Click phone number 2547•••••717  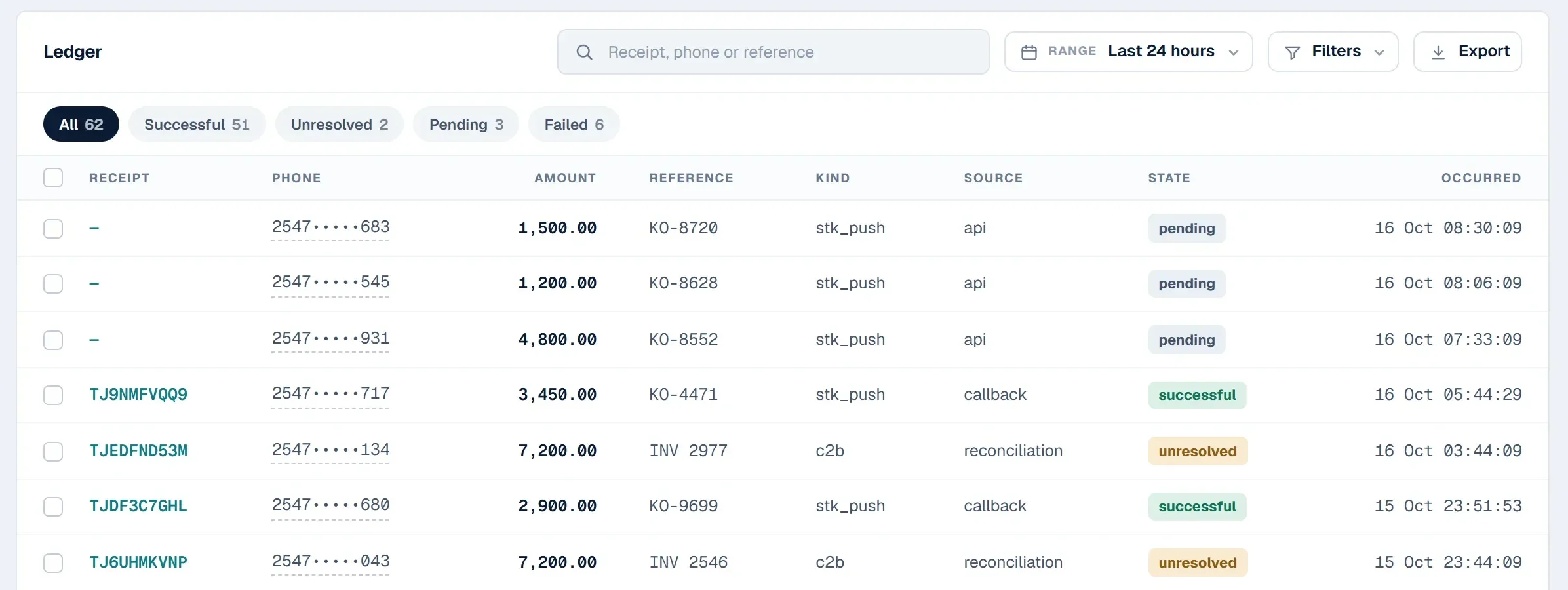330,394
